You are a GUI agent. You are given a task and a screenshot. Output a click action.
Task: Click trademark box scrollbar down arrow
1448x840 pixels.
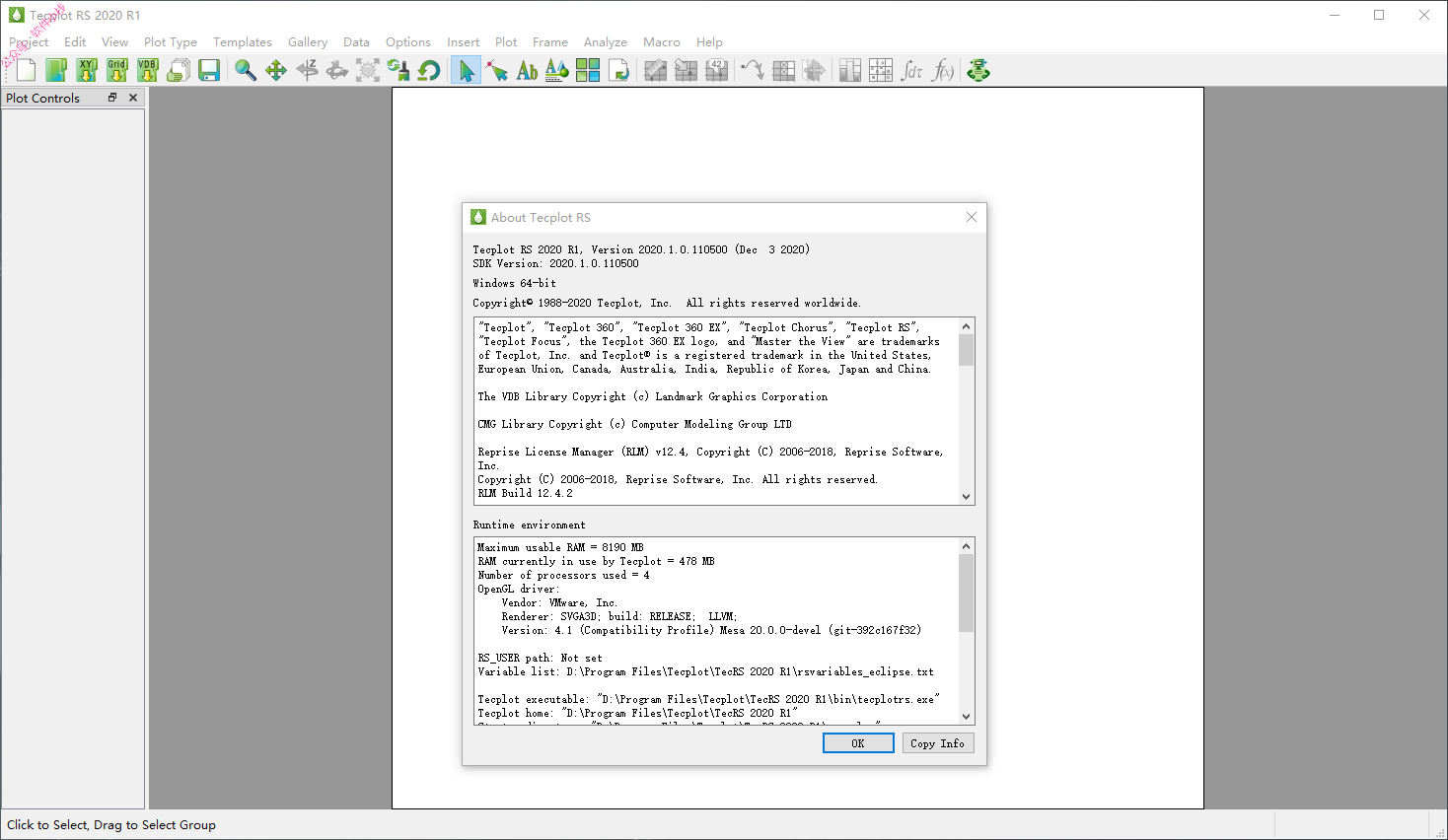[x=967, y=496]
